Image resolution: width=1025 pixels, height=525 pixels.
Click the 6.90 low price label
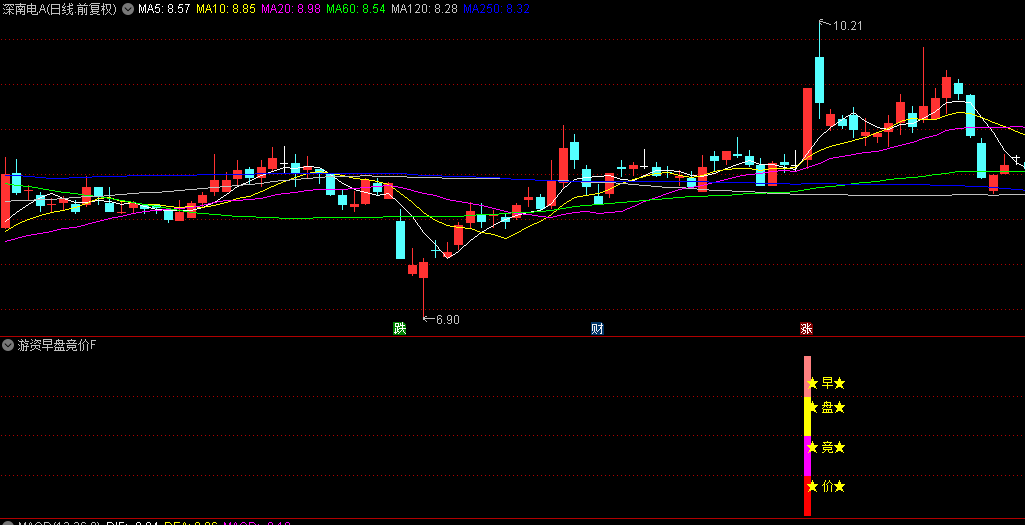[x=448, y=320]
